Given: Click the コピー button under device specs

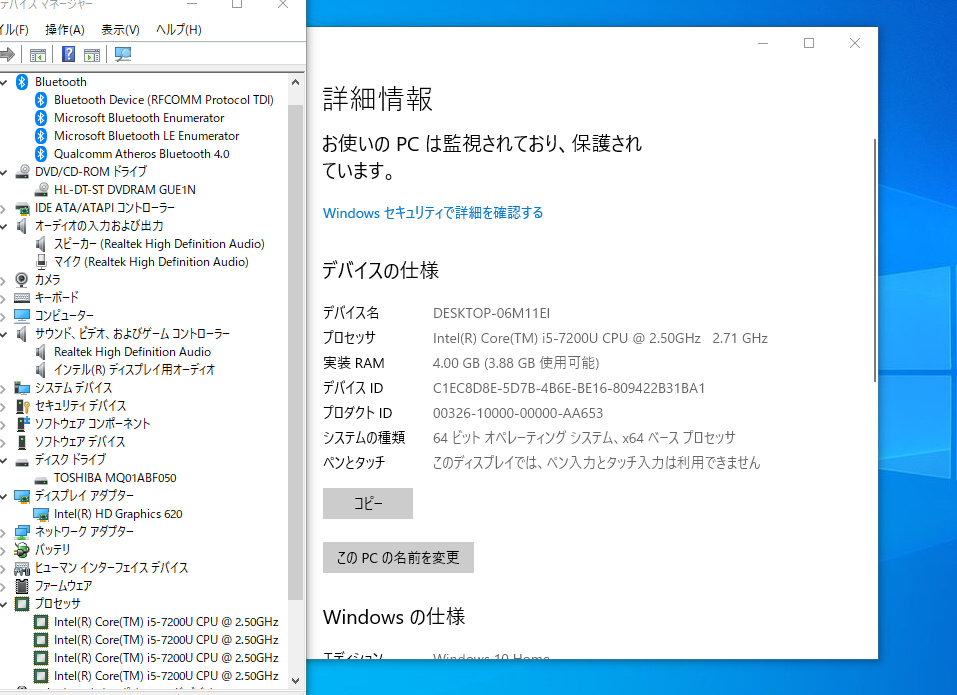Looking at the screenshot, I should [368, 503].
